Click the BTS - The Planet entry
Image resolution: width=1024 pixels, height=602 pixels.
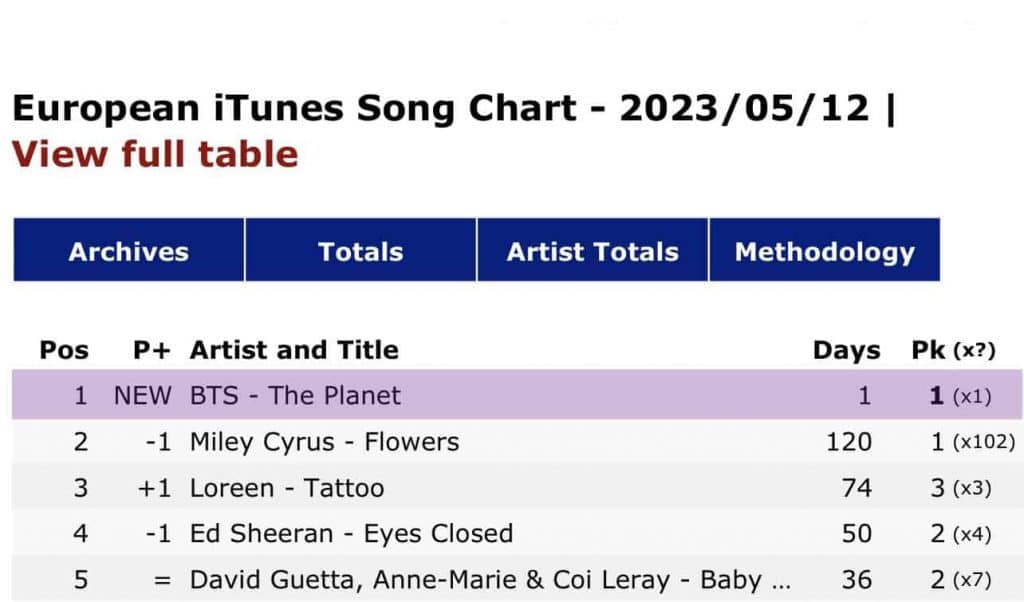point(295,395)
